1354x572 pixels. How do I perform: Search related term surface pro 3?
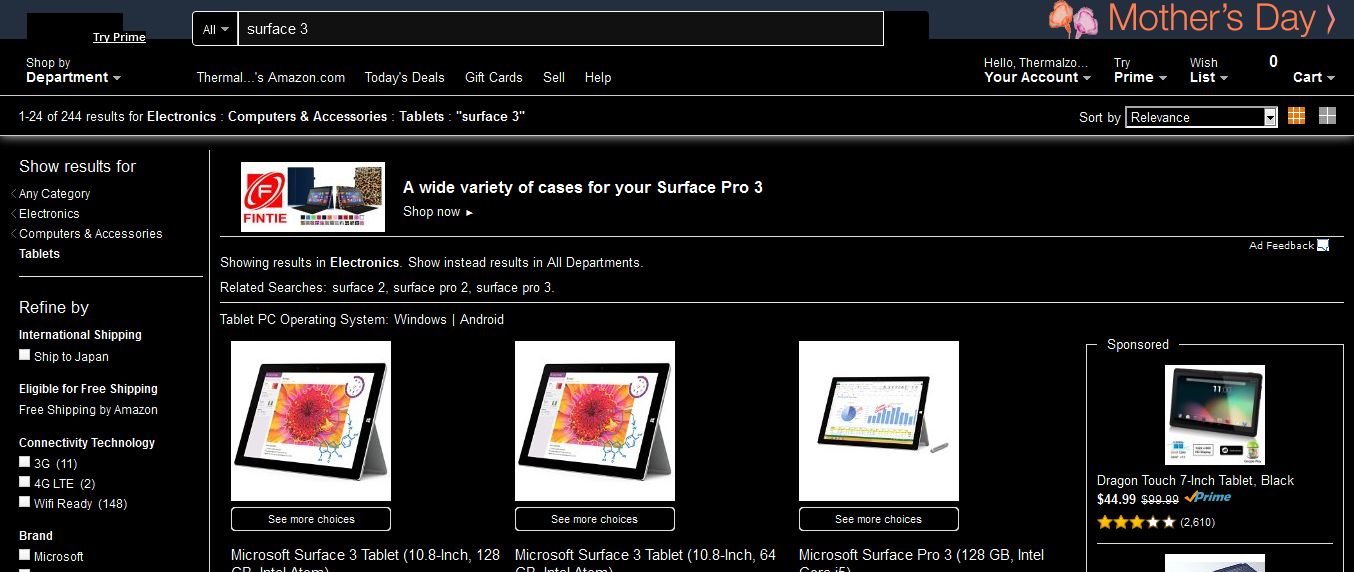pyautogui.click(x=514, y=288)
